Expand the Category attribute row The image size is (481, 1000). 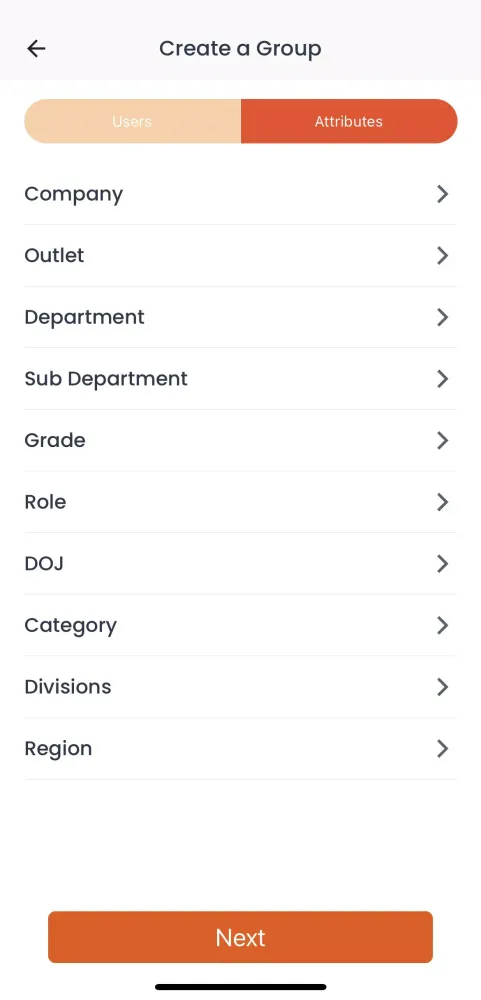tap(240, 625)
